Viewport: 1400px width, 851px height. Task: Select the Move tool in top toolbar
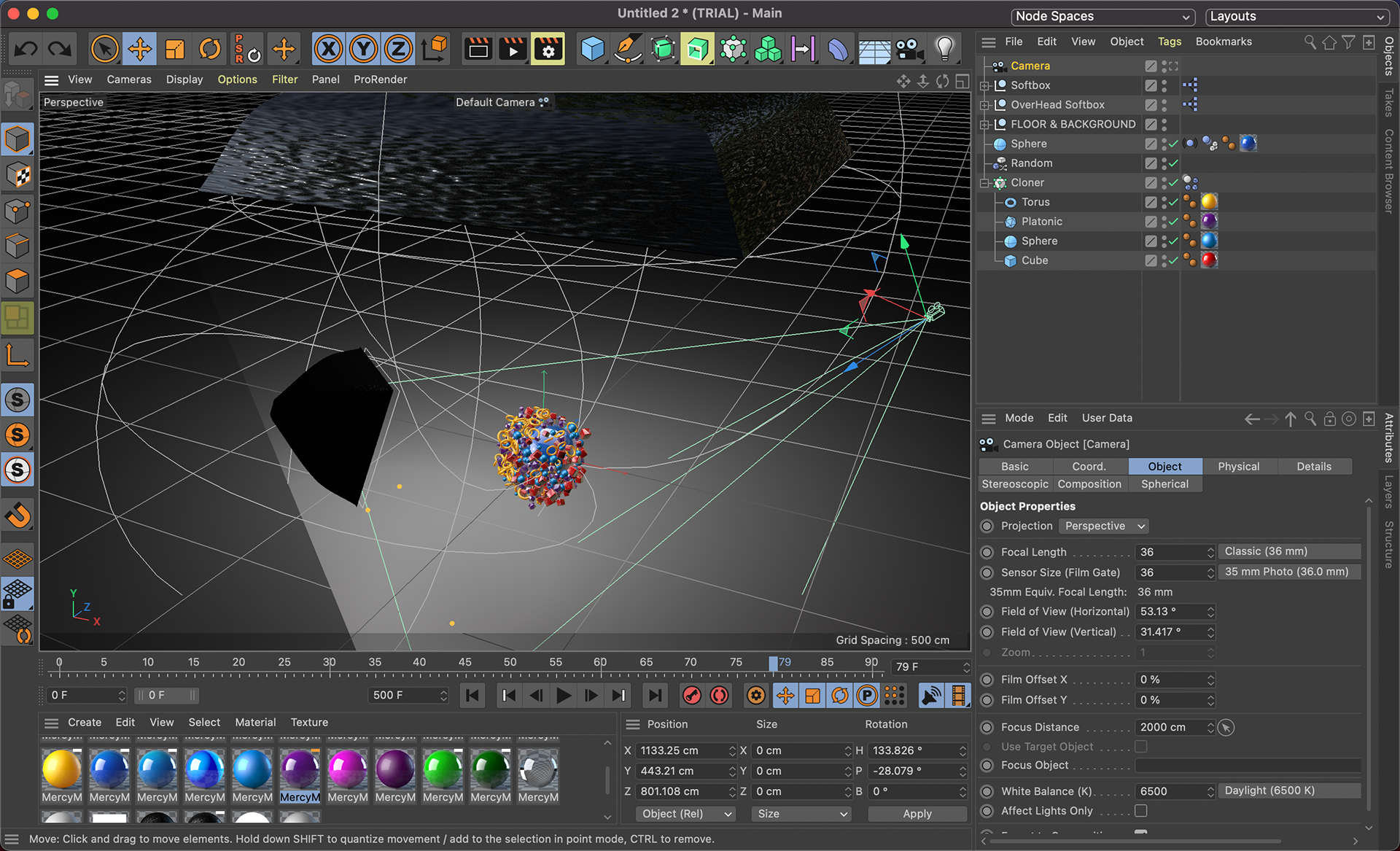point(139,50)
